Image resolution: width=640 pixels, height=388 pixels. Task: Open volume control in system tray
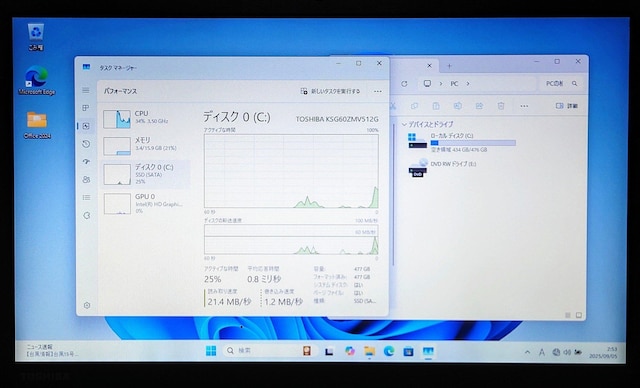coord(567,352)
